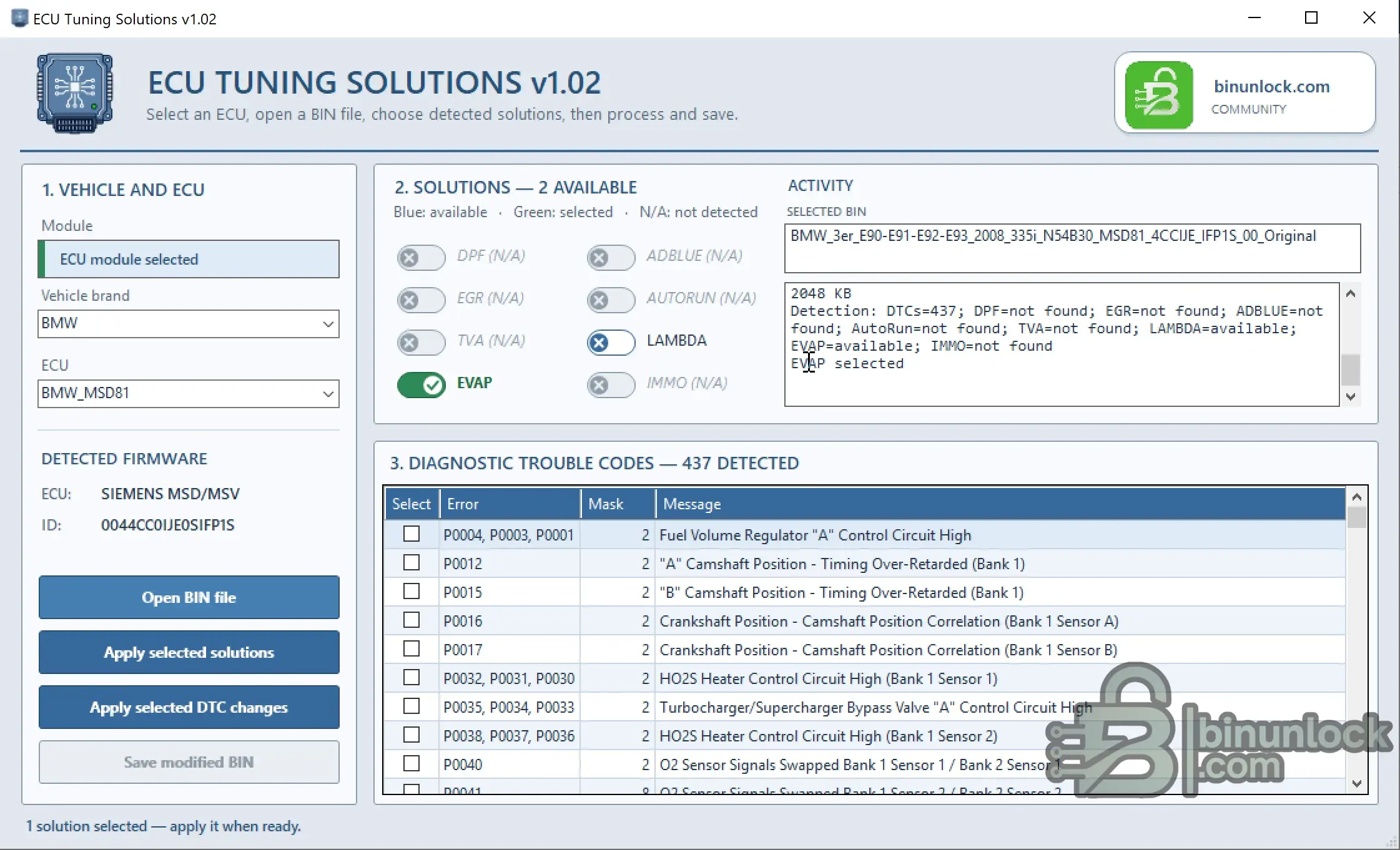Click the P0040 error code cell
The width and height of the screenshot is (1400, 850).
(x=510, y=765)
